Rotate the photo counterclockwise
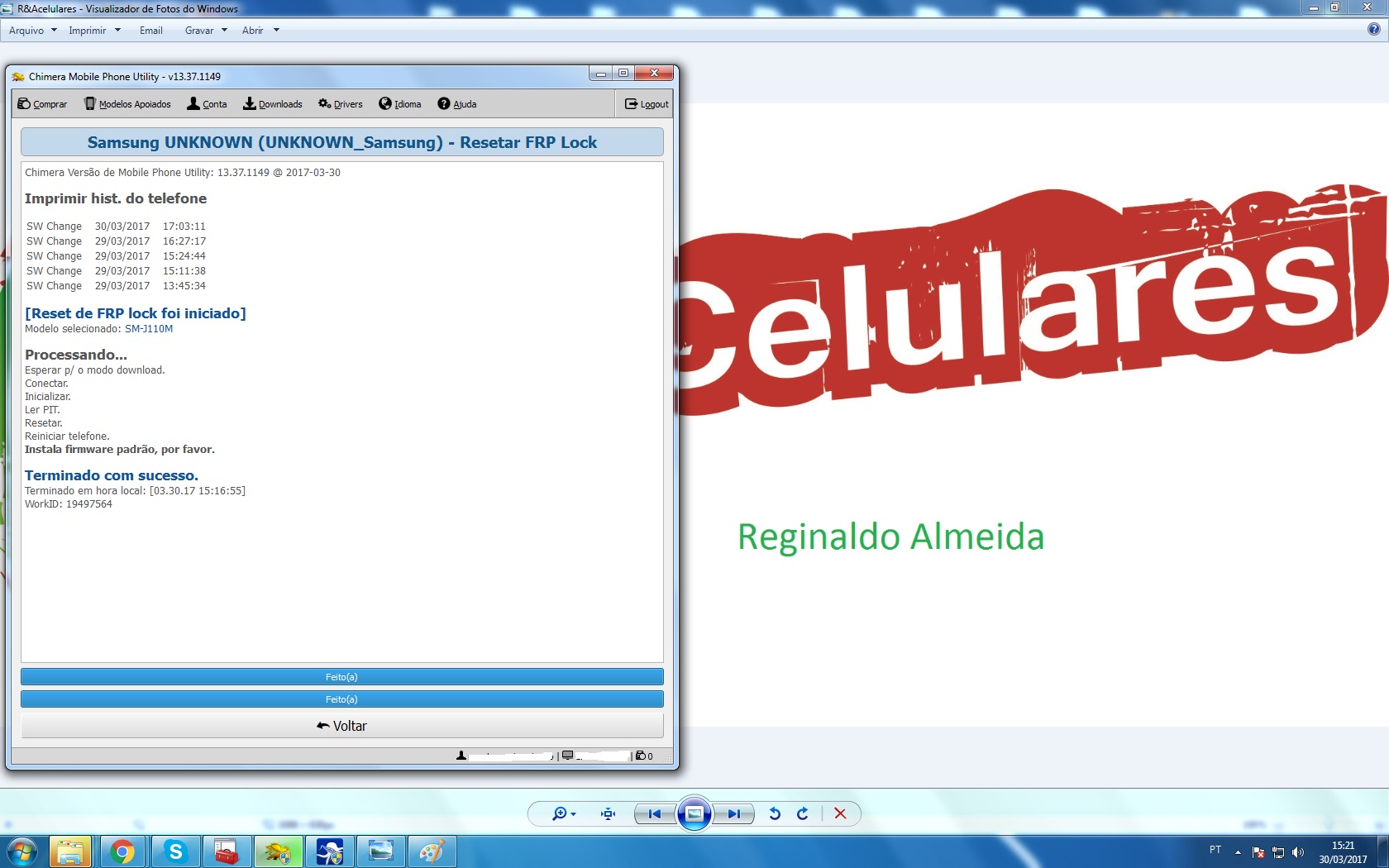1389x868 pixels. click(775, 814)
